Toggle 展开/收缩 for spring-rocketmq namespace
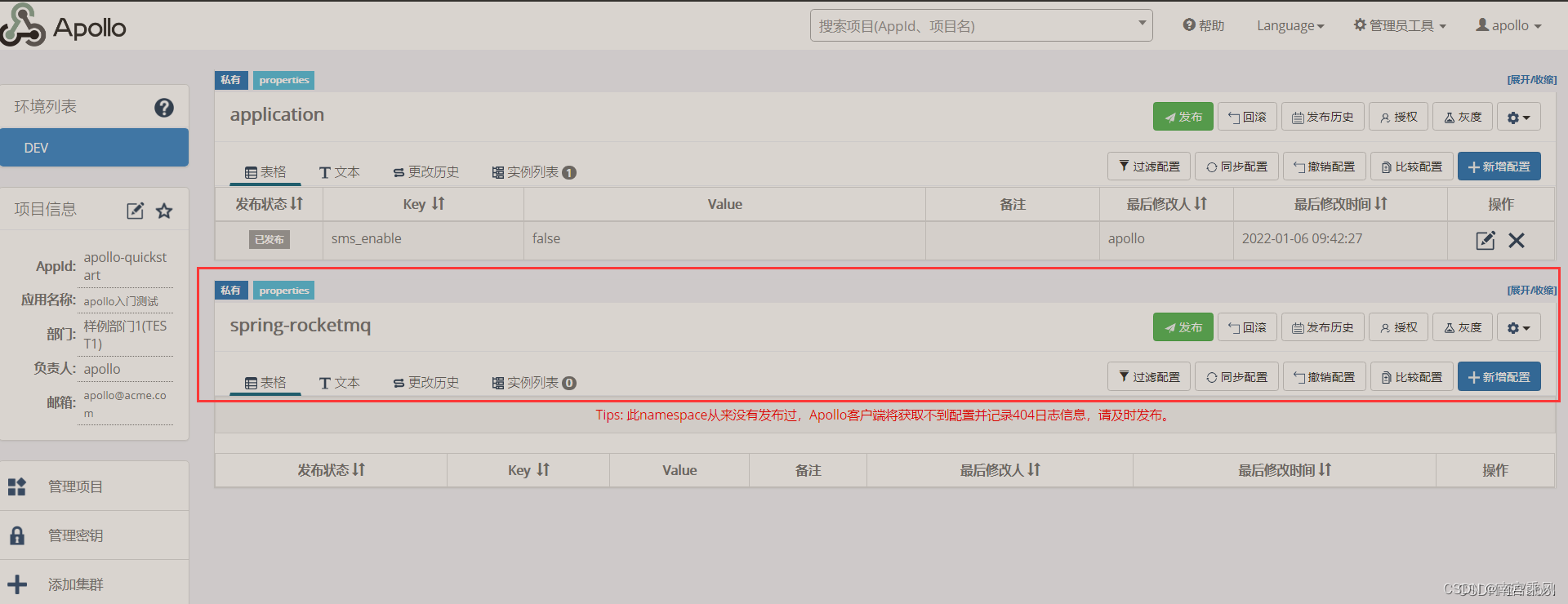1568x604 pixels. (x=1532, y=291)
